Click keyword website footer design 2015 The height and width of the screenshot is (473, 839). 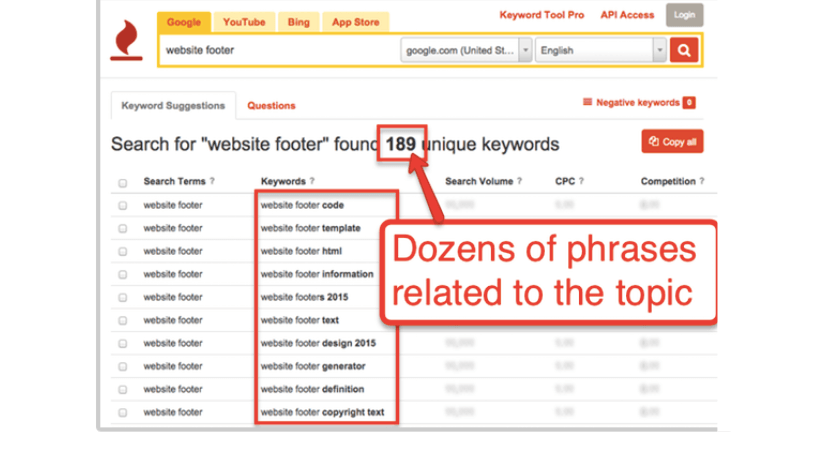pos(318,343)
